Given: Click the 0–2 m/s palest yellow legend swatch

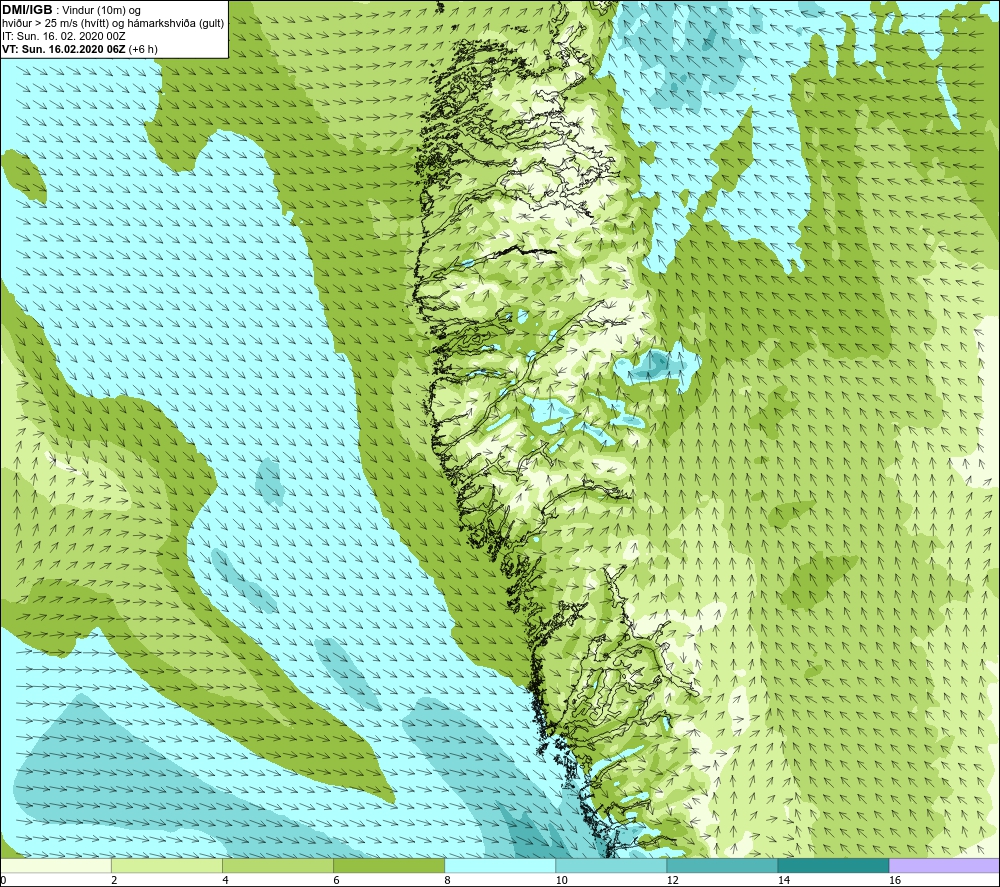Looking at the screenshot, I should 56,865.
